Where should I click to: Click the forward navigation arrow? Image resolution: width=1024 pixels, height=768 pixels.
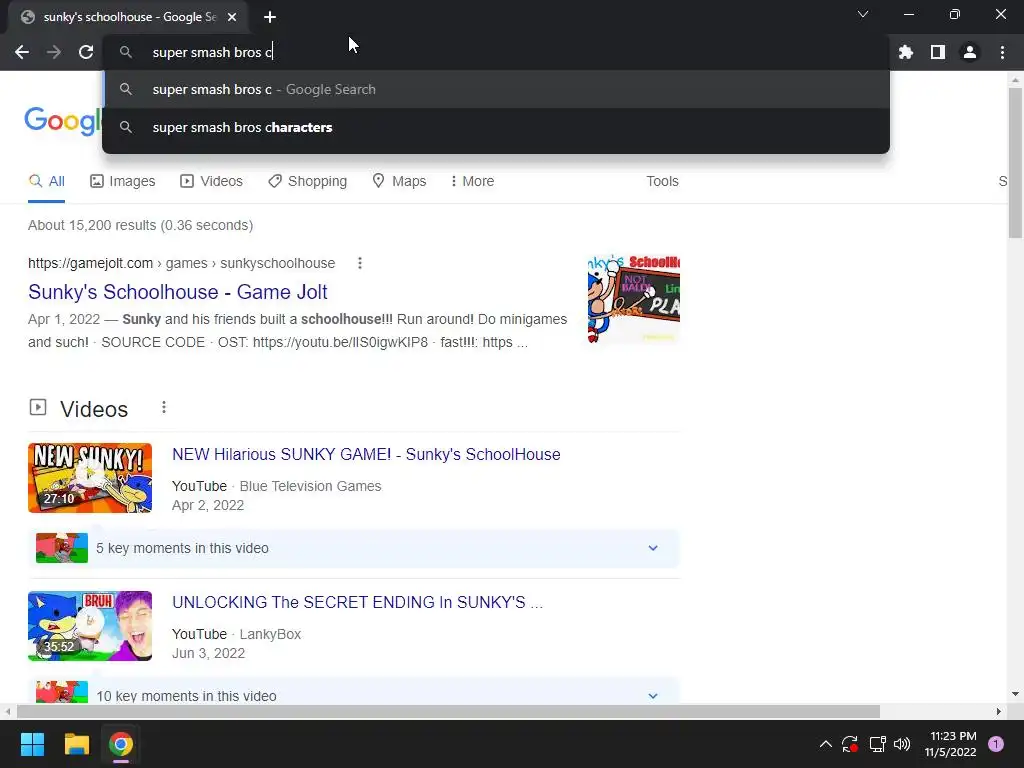[54, 52]
